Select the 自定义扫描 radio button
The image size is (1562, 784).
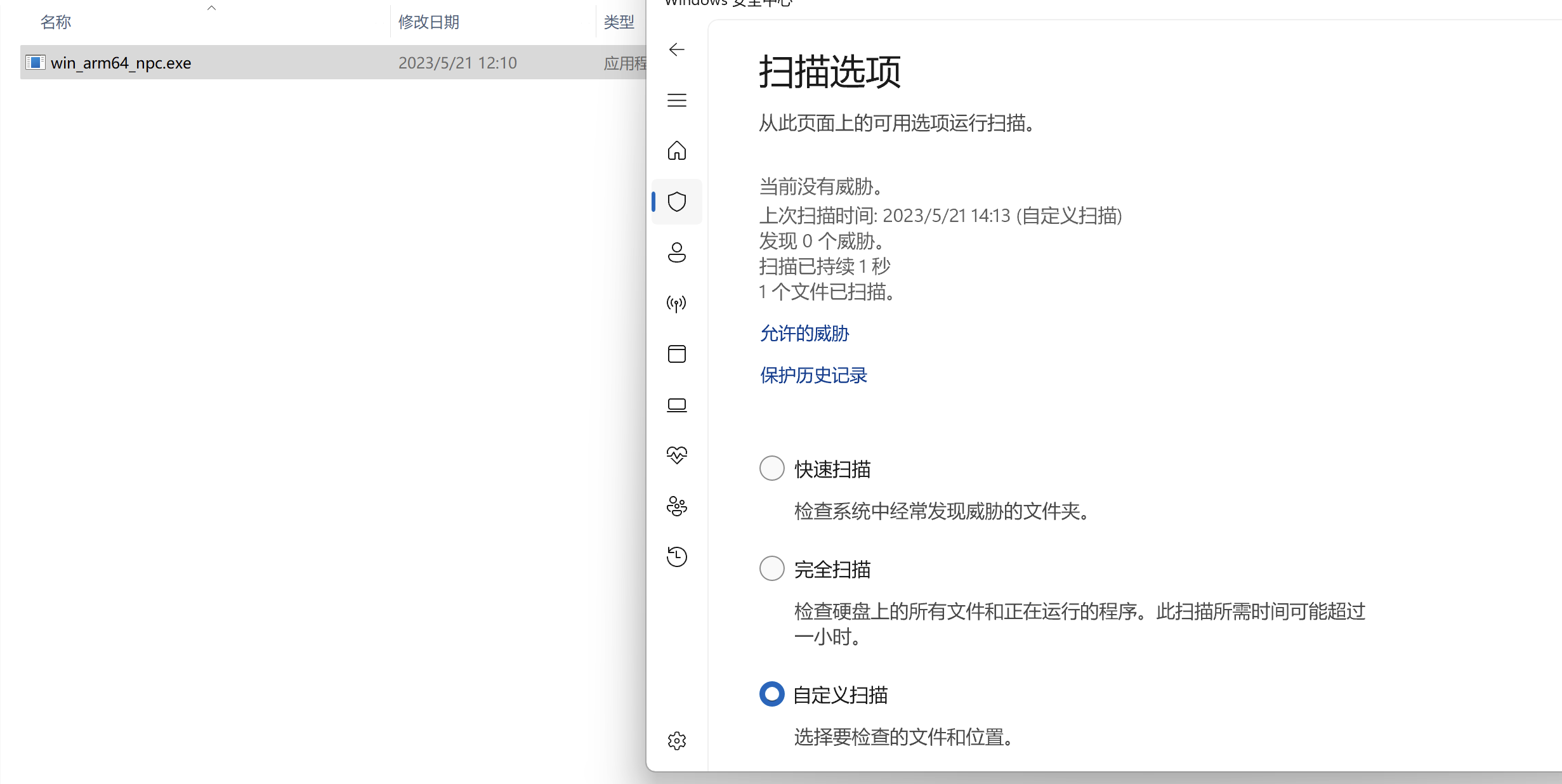pyautogui.click(x=771, y=694)
